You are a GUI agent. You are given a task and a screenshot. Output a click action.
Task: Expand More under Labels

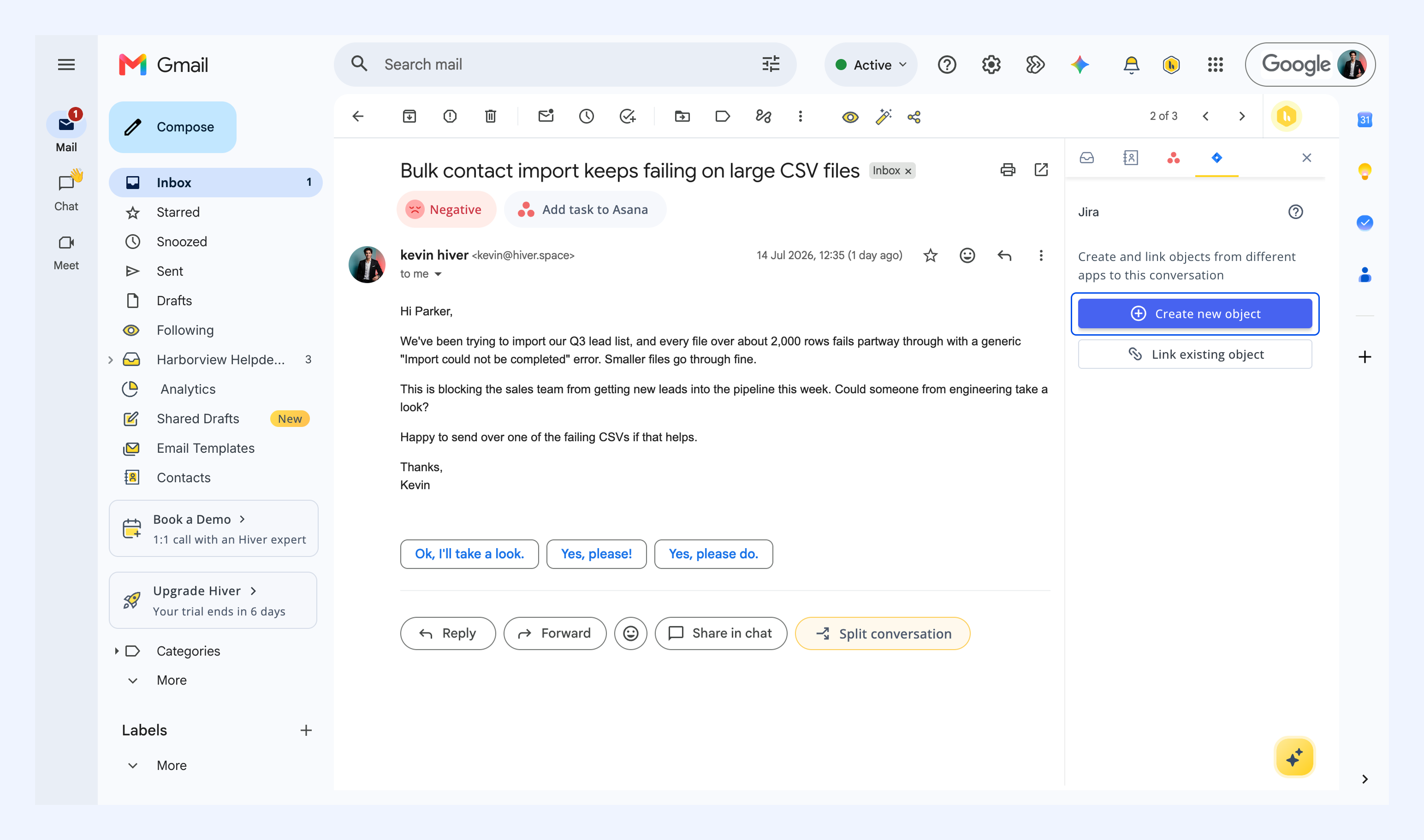[172, 766]
